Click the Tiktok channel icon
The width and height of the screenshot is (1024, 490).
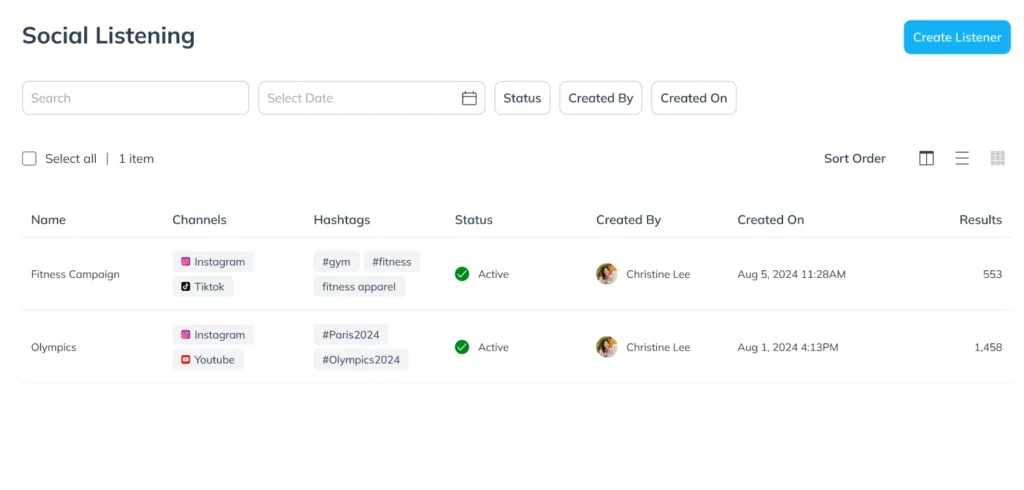click(186, 286)
